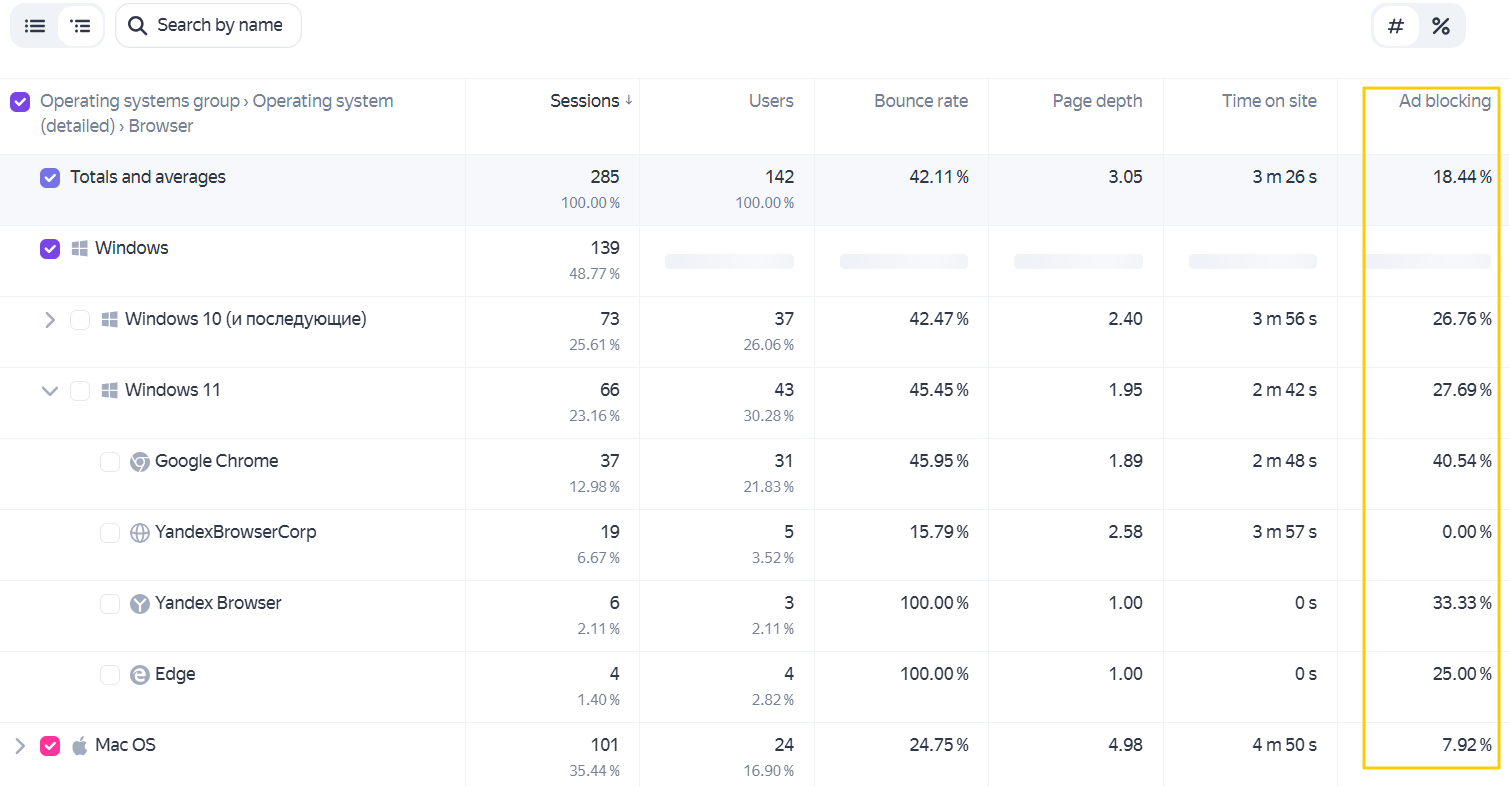Collapse the Windows 11 row
The height and width of the screenshot is (787, 1509).
coord(49,391)
